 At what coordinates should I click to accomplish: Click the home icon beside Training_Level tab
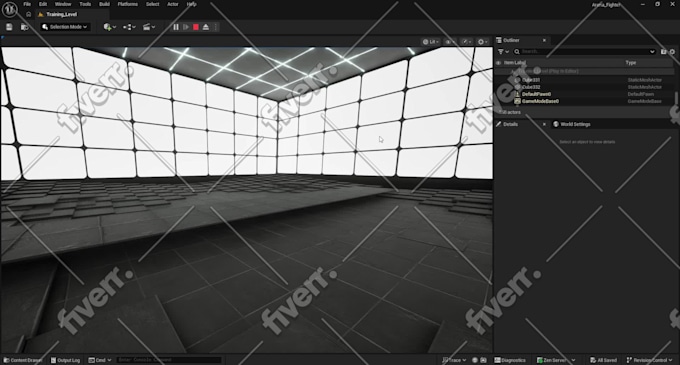tap(29, 14)
